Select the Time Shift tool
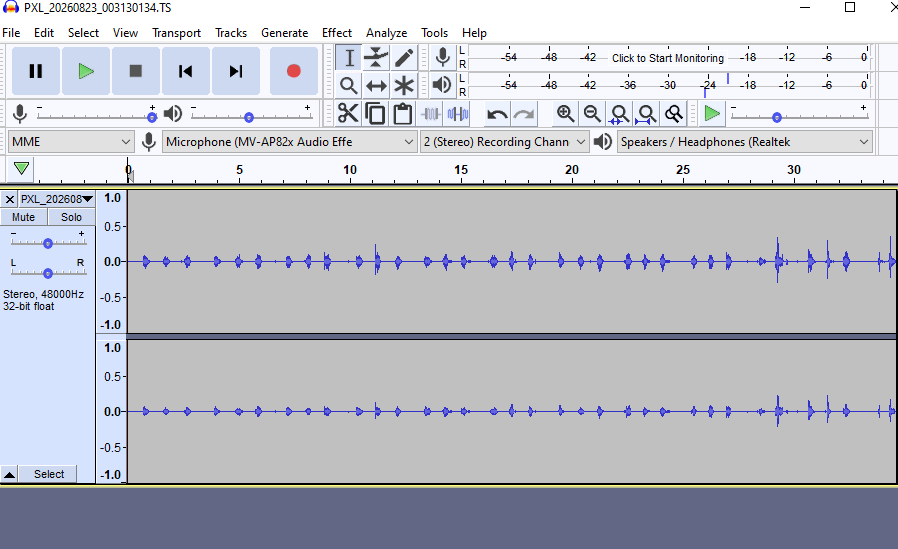 point(376,86)
